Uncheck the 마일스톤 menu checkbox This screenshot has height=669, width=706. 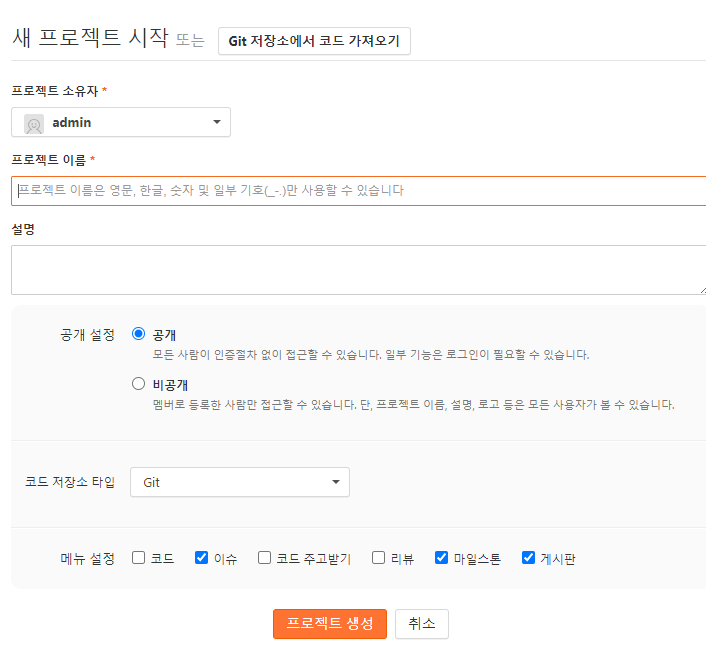[x=441, y=557]
